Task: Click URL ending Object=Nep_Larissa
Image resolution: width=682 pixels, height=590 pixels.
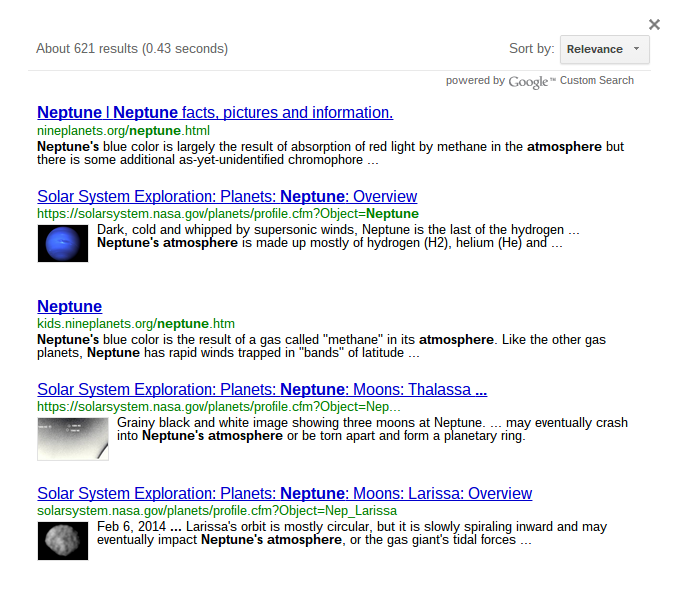Action: tap(217, 511)
